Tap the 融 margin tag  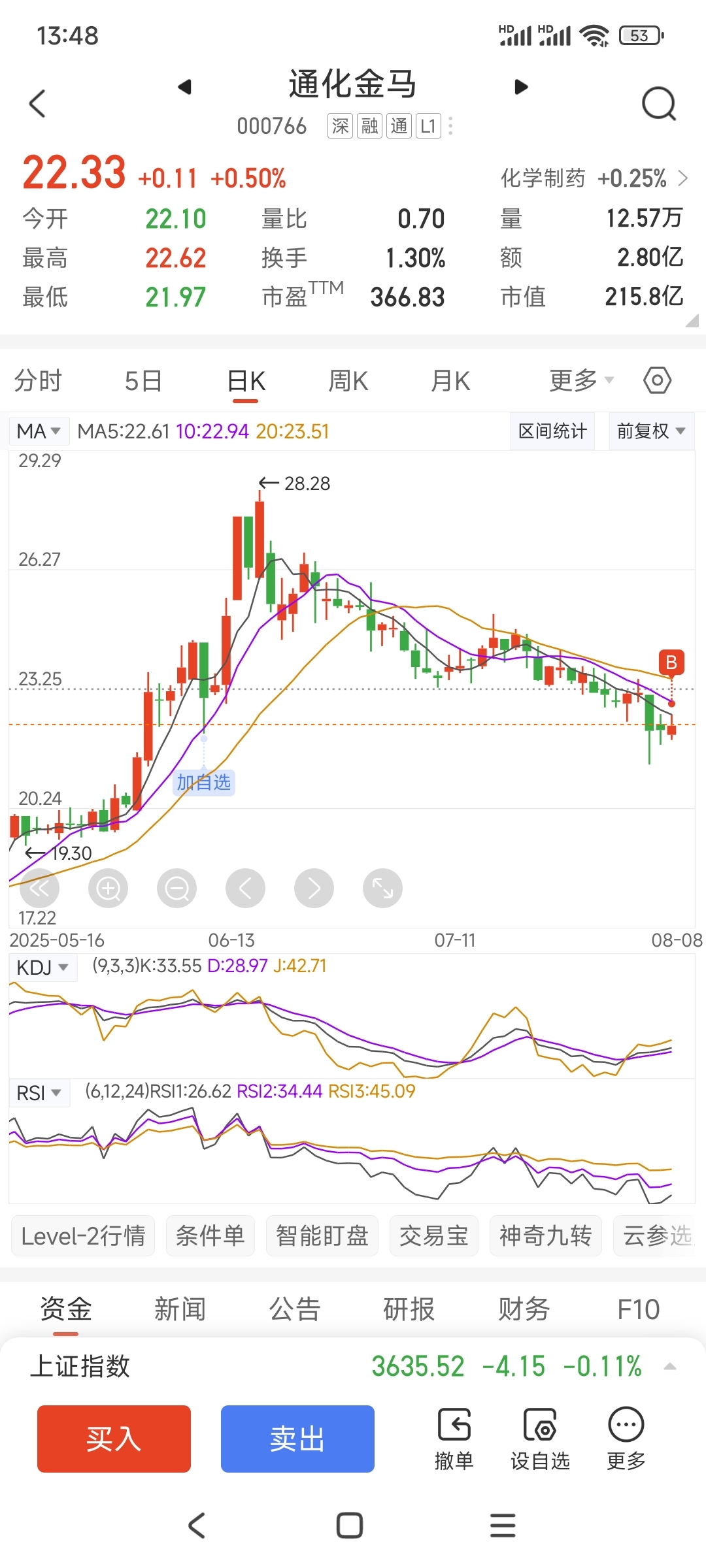pyautogui.click(x=369, y=126)
